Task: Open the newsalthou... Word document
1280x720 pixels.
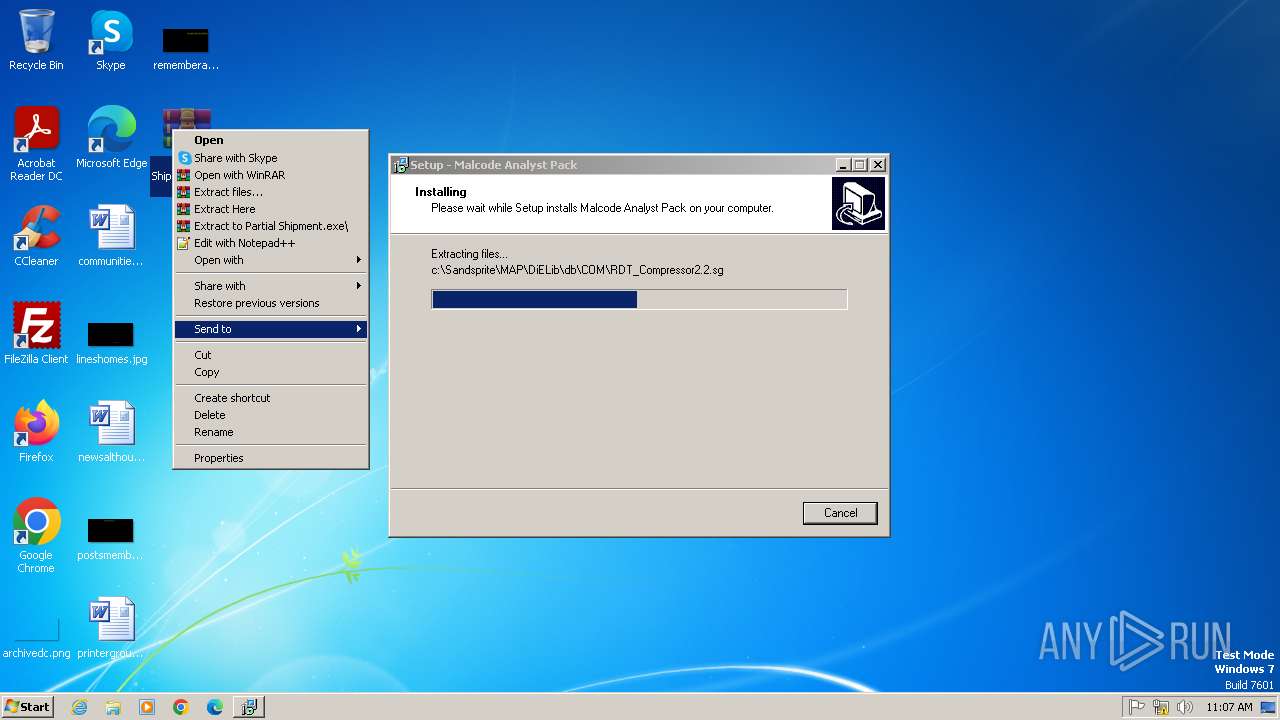Action: click(x=111, y=431)
